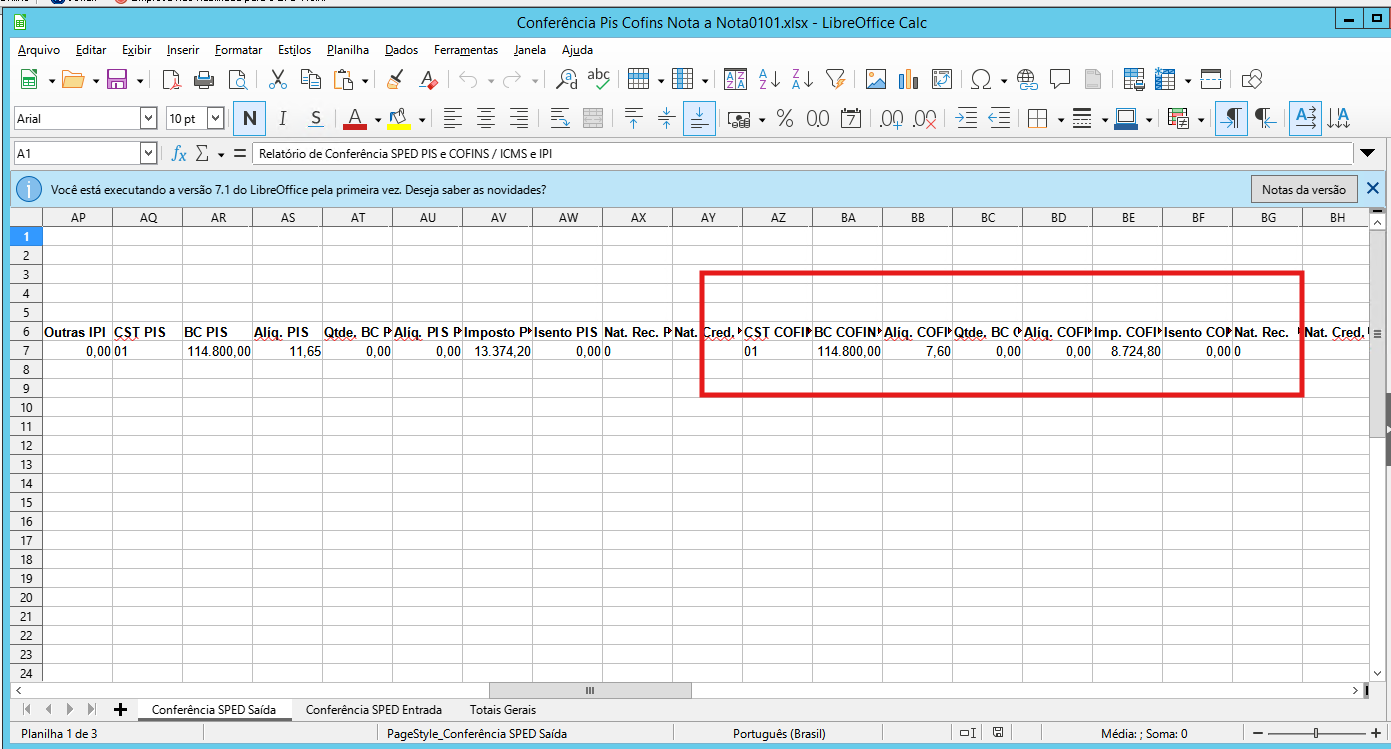
Task: Export directly as PDF
Action: [171, 80]
